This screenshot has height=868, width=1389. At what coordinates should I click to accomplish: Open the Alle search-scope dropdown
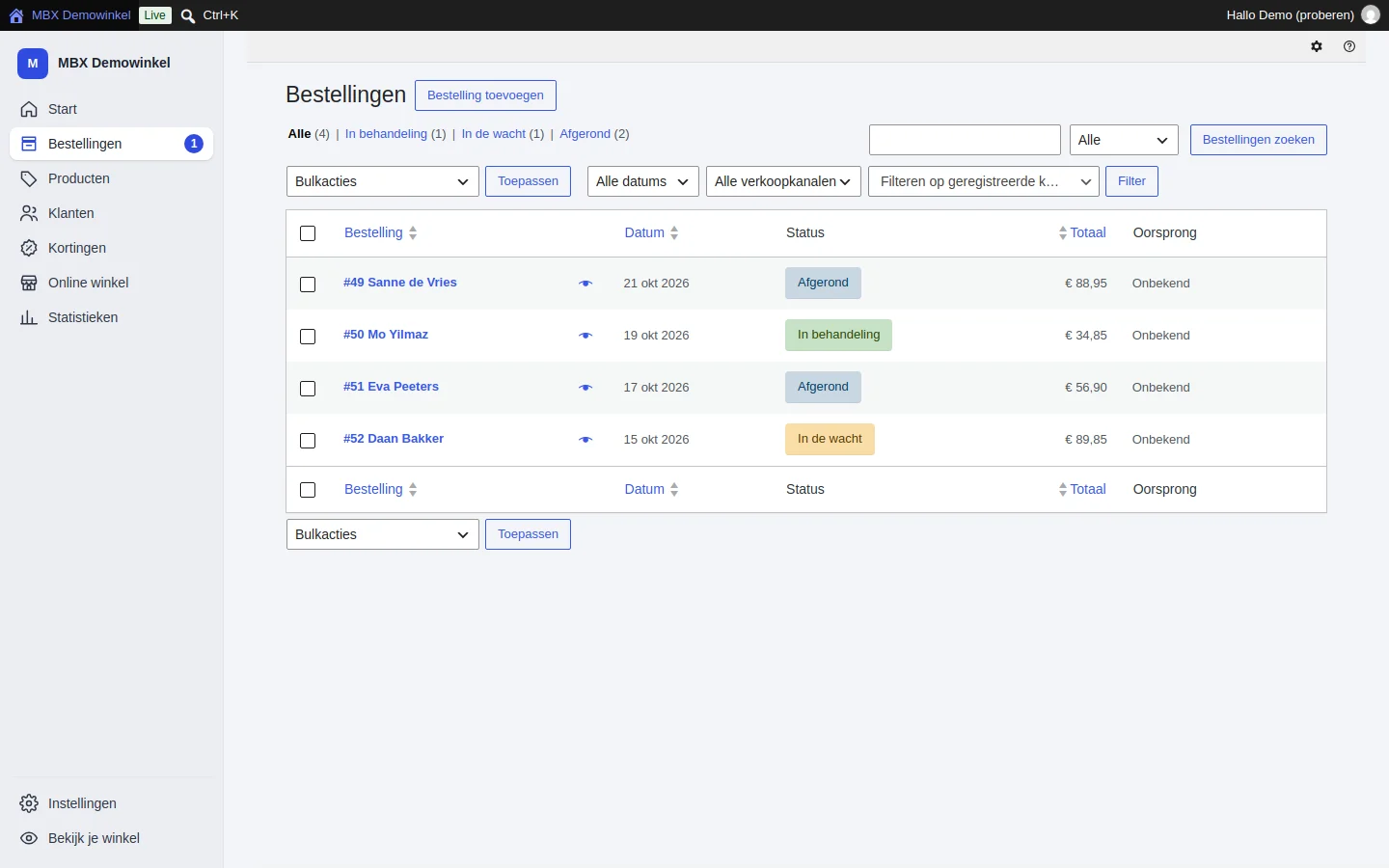[1124, 140]
